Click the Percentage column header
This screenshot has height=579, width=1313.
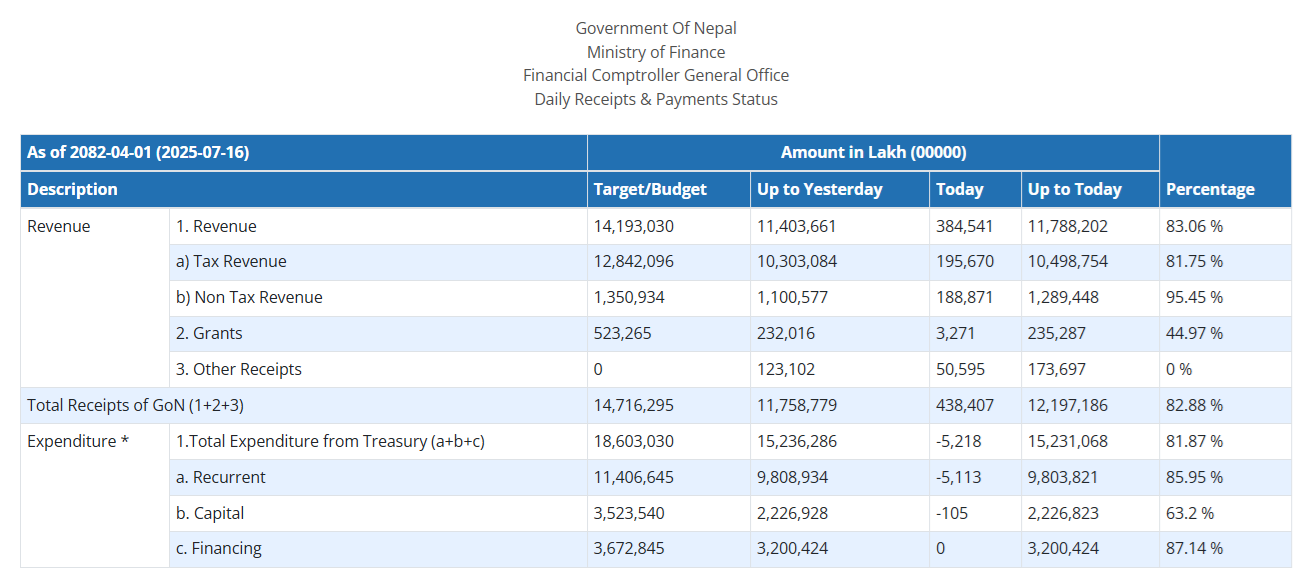pyautogui.click(x=1210, y=189)
